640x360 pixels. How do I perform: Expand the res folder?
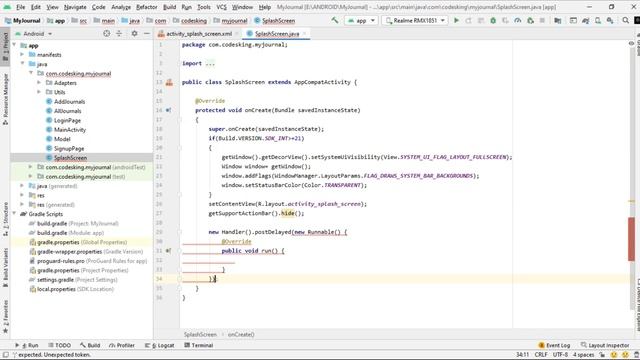(x=22, y=196)
